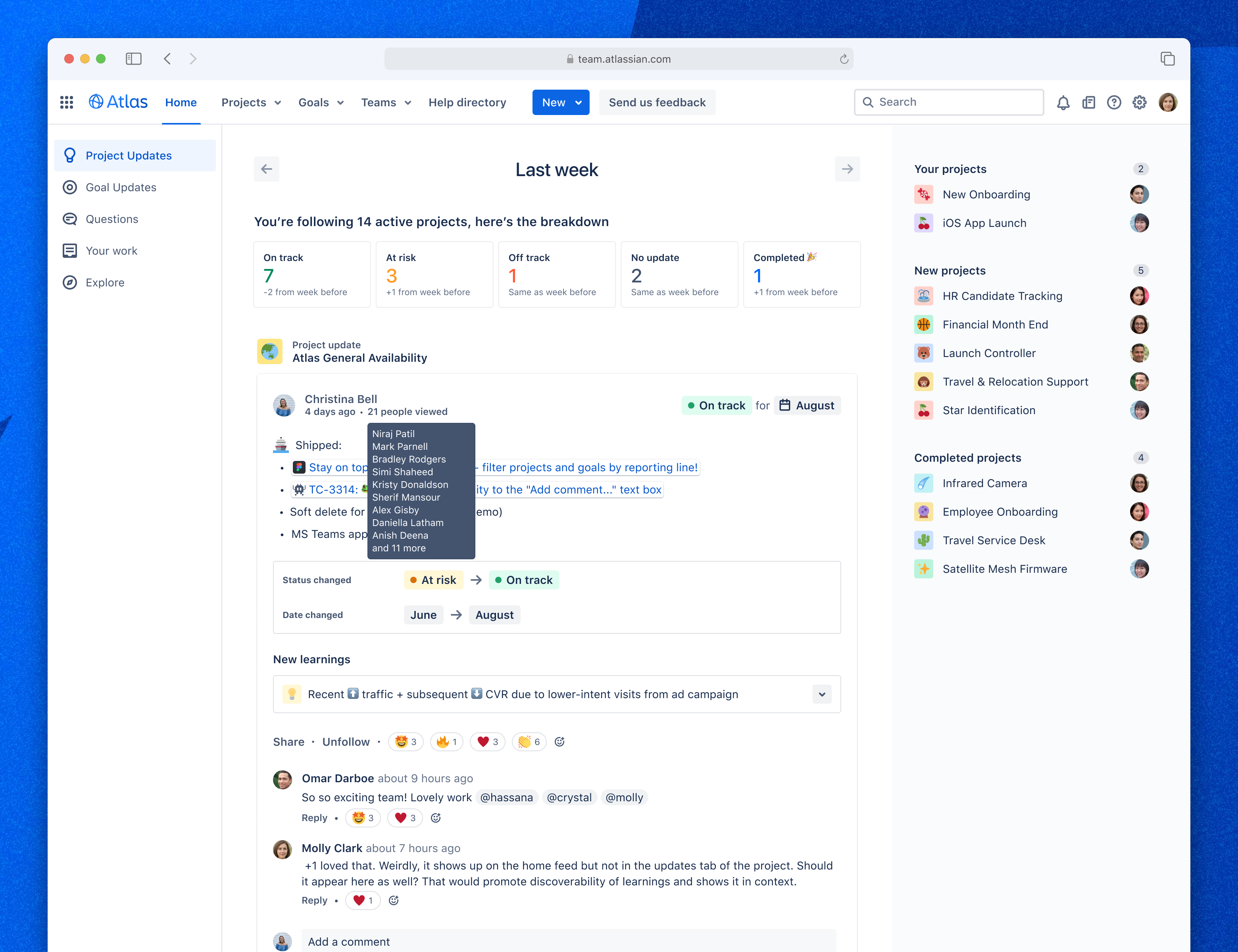Open the Project Updates sidebar section

[x=129, y=155]
